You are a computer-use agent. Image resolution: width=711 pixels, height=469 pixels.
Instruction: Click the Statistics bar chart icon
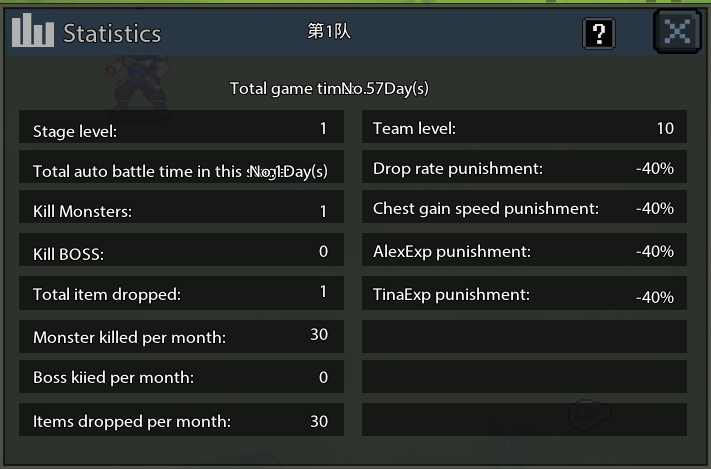33,32
